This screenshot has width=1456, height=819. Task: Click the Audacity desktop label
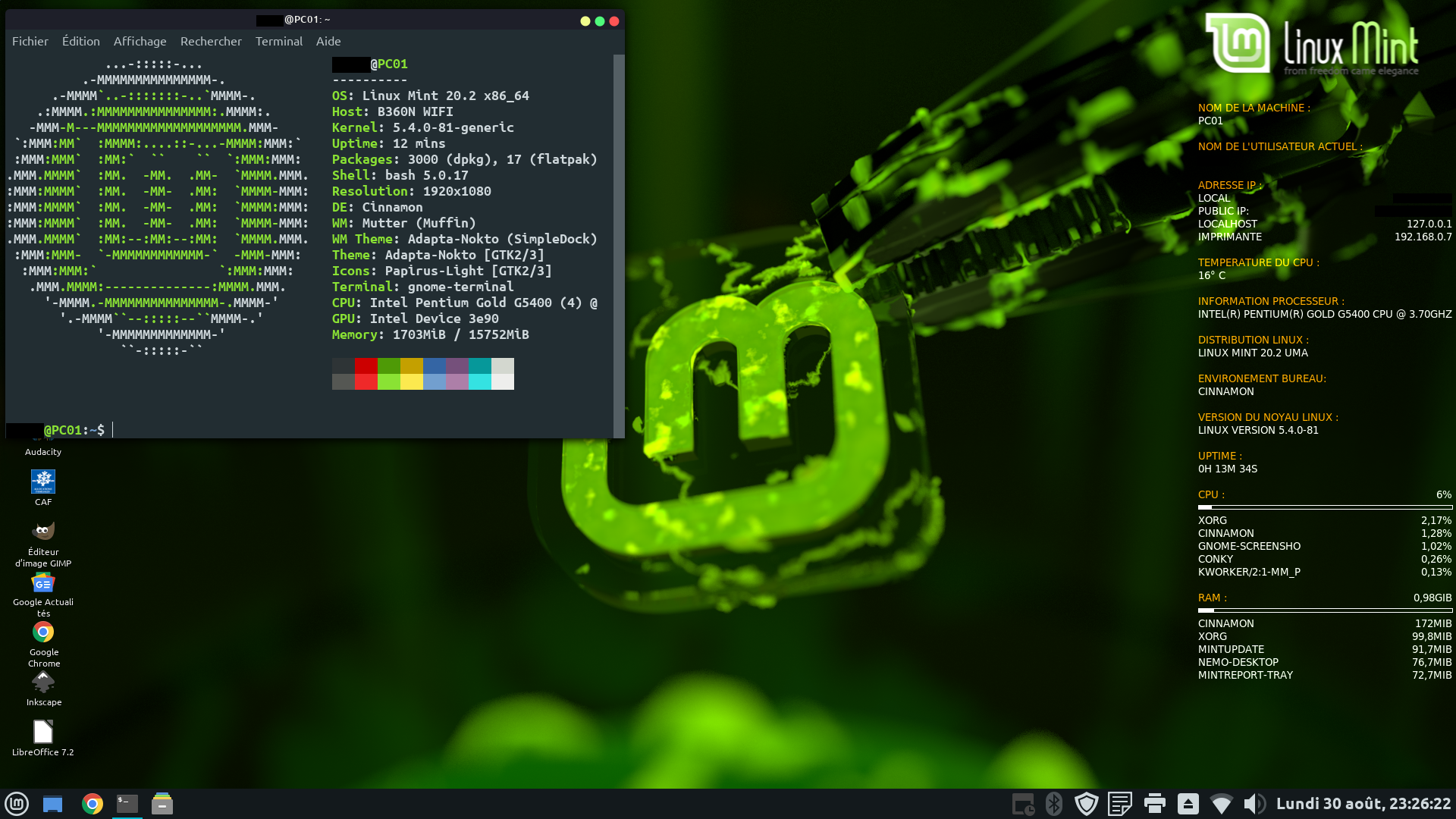point(43,452)
